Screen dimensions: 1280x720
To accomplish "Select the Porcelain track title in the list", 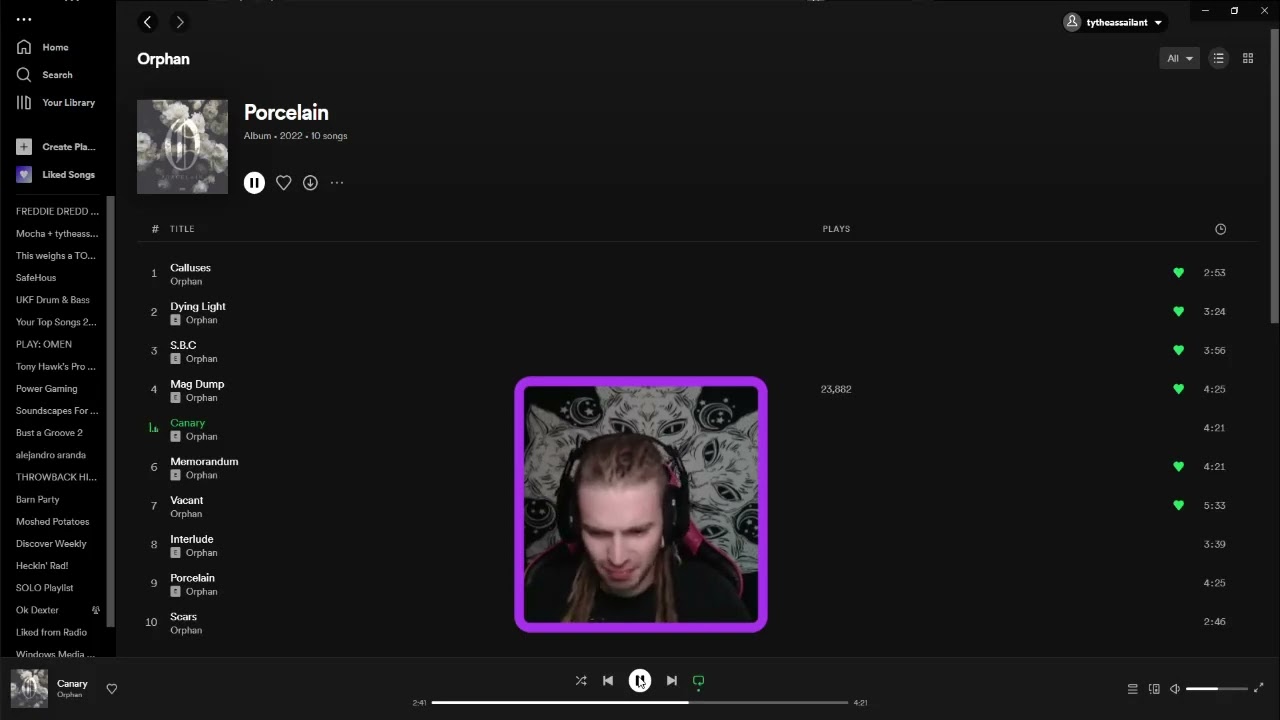I will point(192,578).
